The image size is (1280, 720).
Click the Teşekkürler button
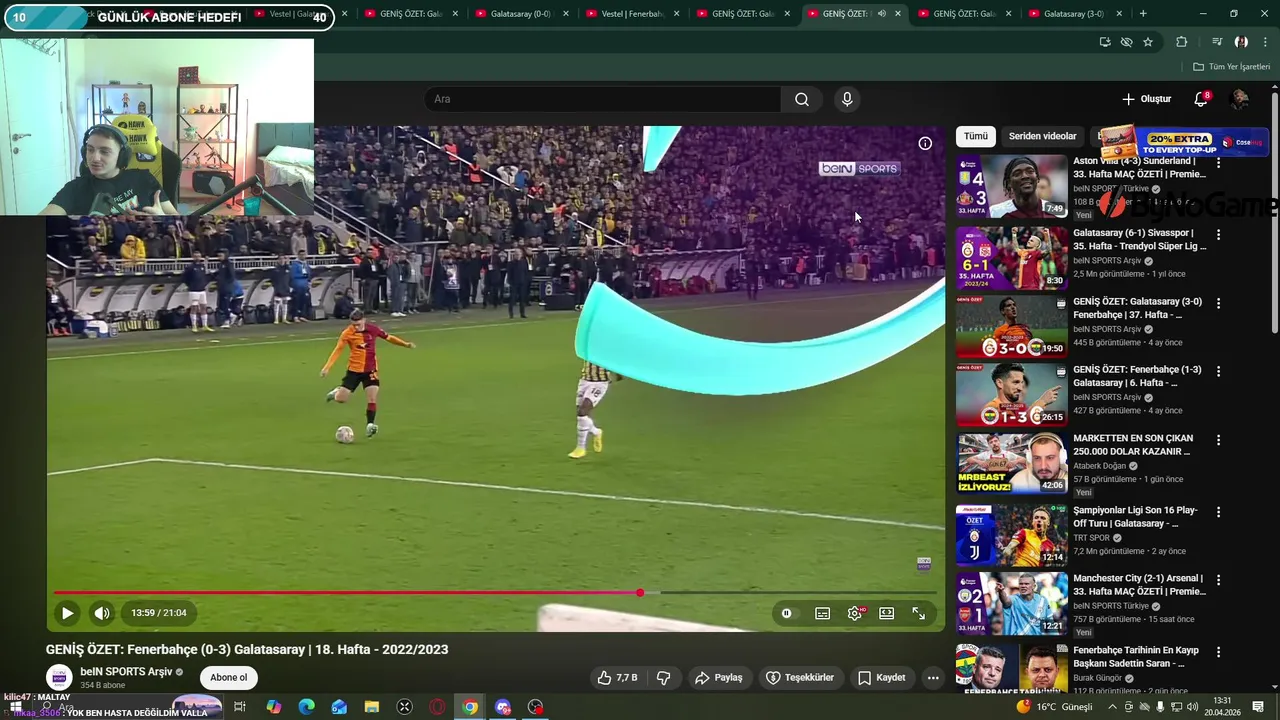pyautogui.click(x=800, y=677)
